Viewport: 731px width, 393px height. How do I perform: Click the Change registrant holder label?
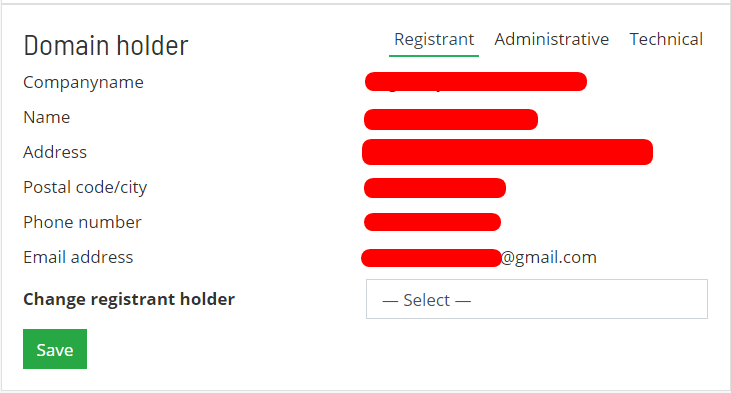click(x=129, y=299)
